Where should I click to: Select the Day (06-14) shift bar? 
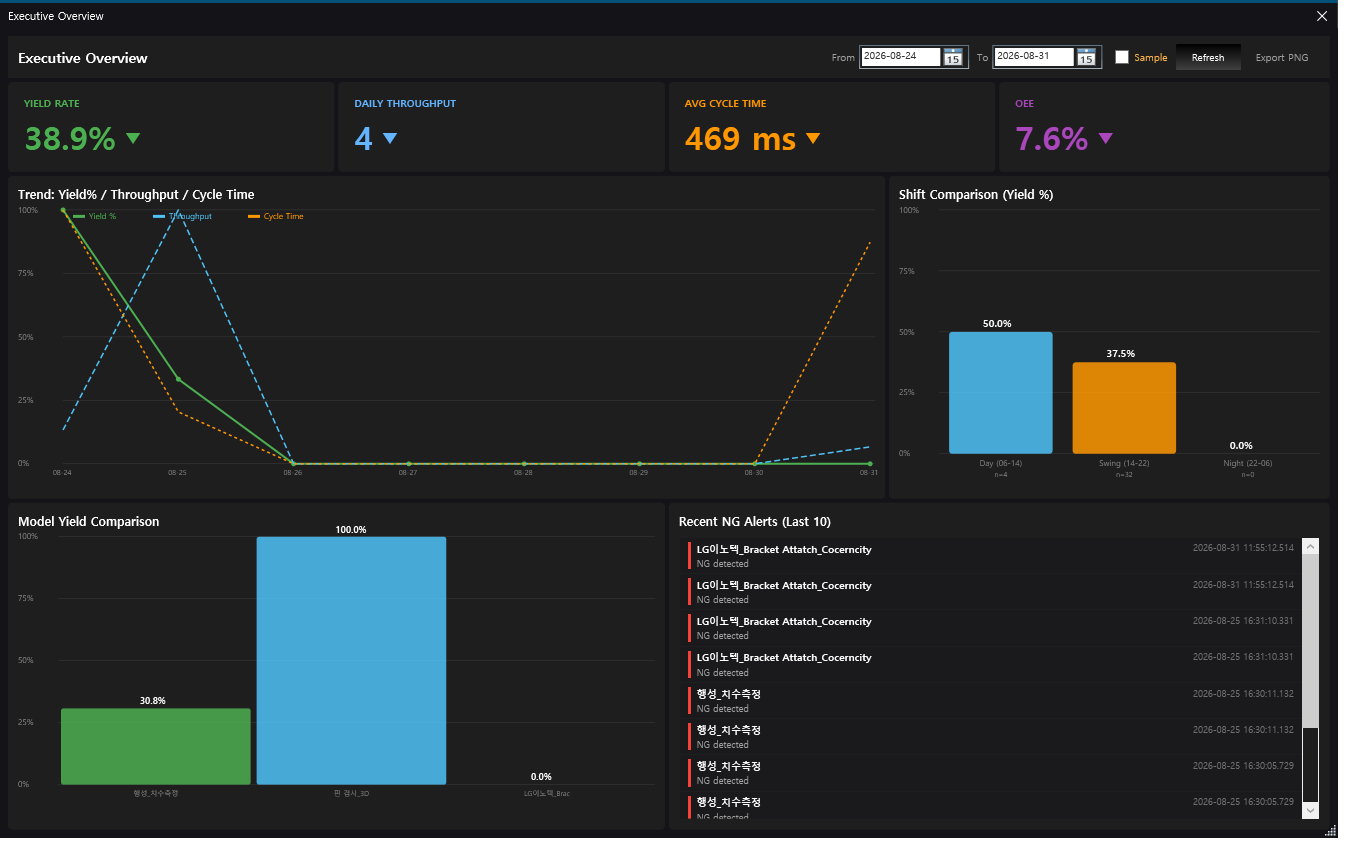[x=1001, y=393]
